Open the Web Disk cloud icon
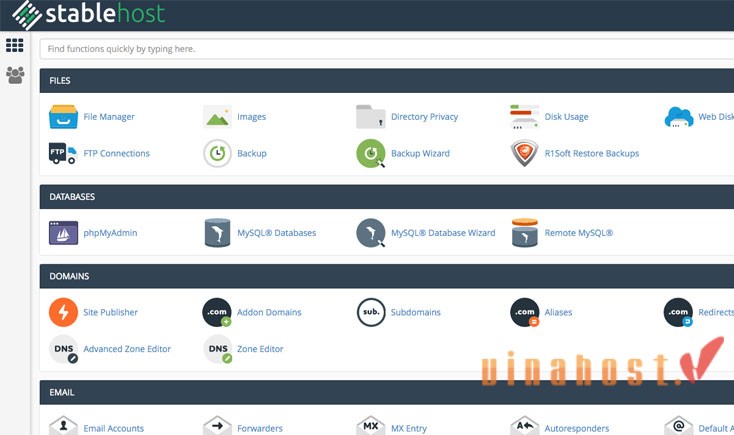This screenshot has width=734, height=435. (679, 117)
